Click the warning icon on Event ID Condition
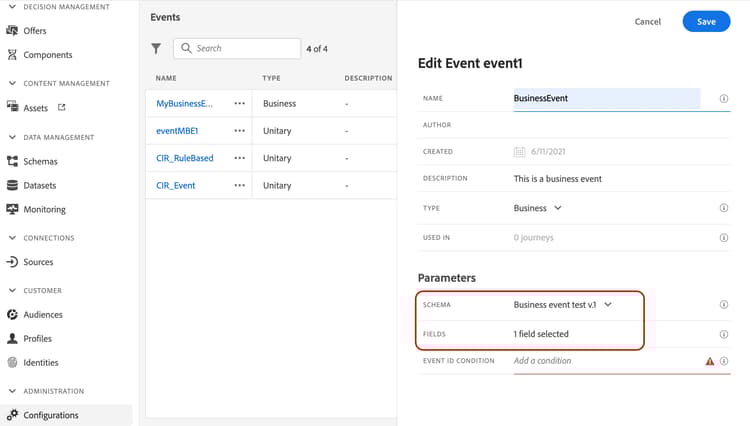Screen dimensions: 750x426 710,361
